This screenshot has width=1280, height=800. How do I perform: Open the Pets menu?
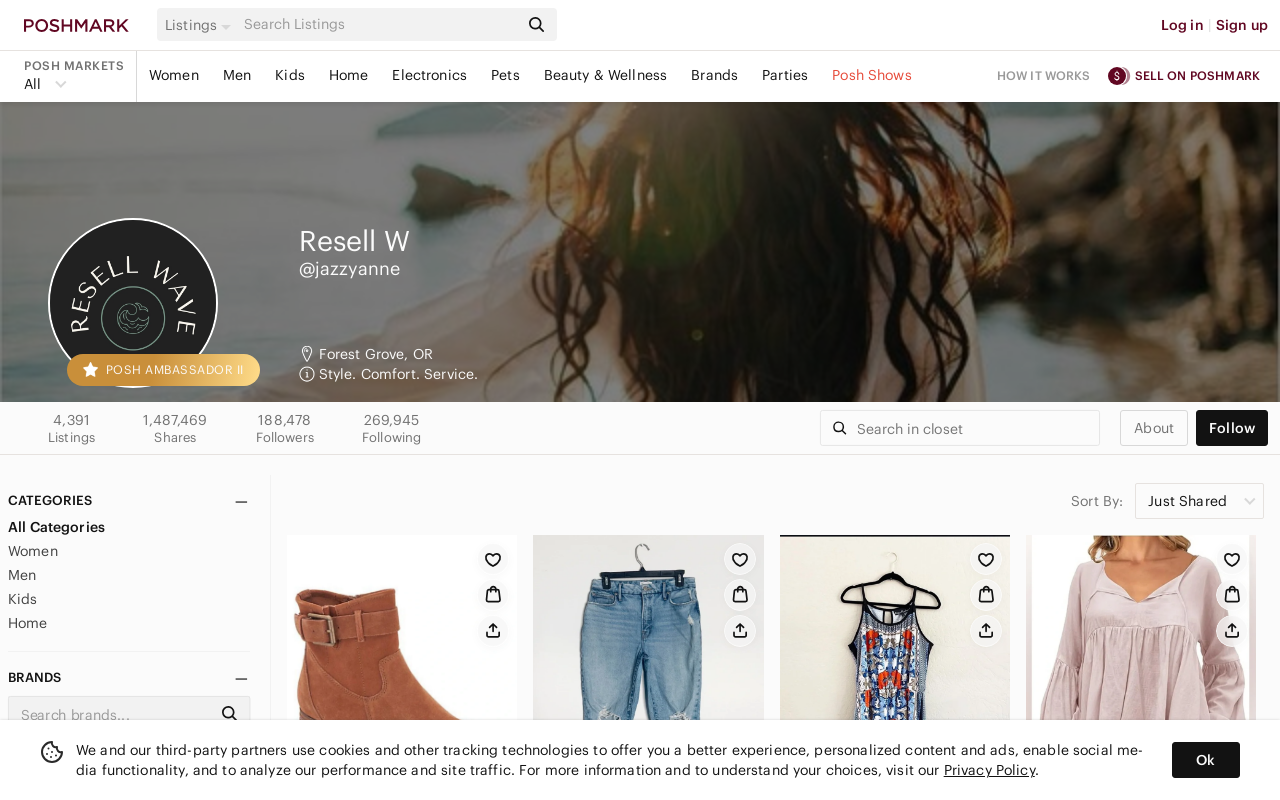(x=505, y=76)
